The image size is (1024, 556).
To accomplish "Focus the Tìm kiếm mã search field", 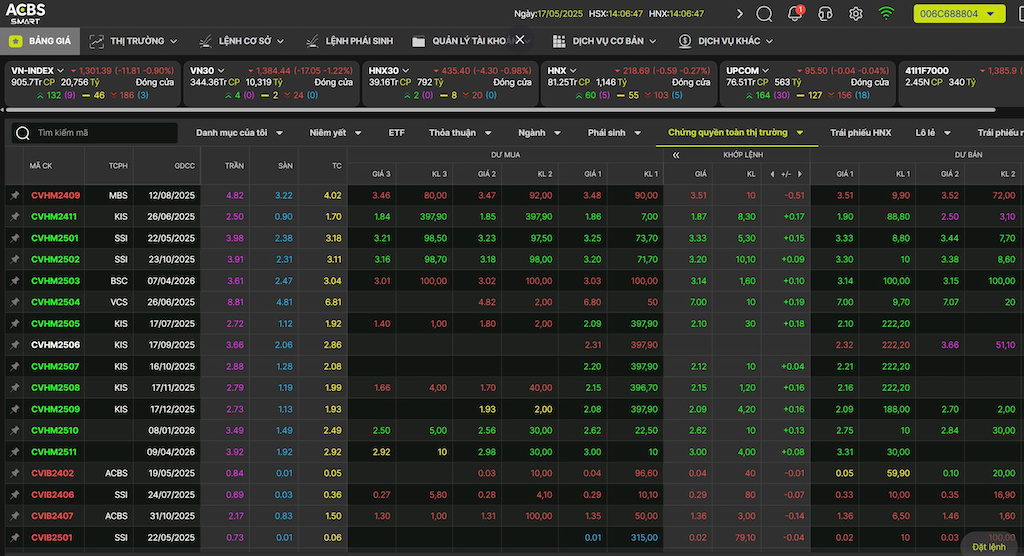I will click(x=95, y=133).
